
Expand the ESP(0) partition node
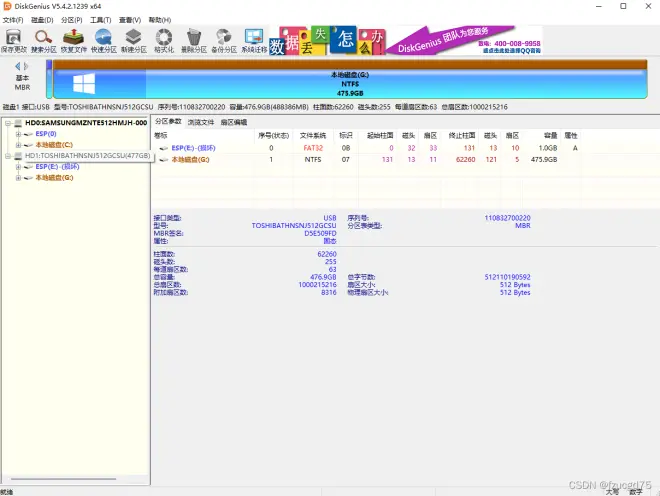pos(18,134)
